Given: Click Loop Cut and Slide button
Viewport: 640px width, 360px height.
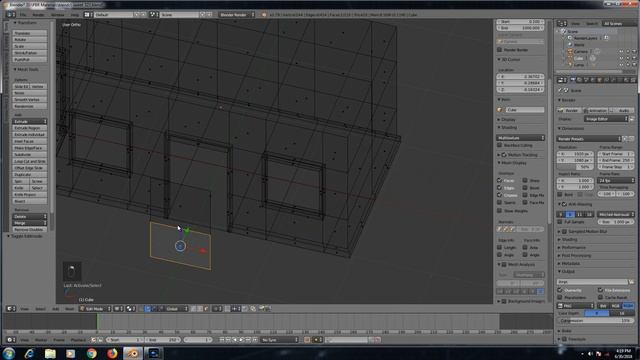Looking at the screenshot, I should [x=30, y=161].
